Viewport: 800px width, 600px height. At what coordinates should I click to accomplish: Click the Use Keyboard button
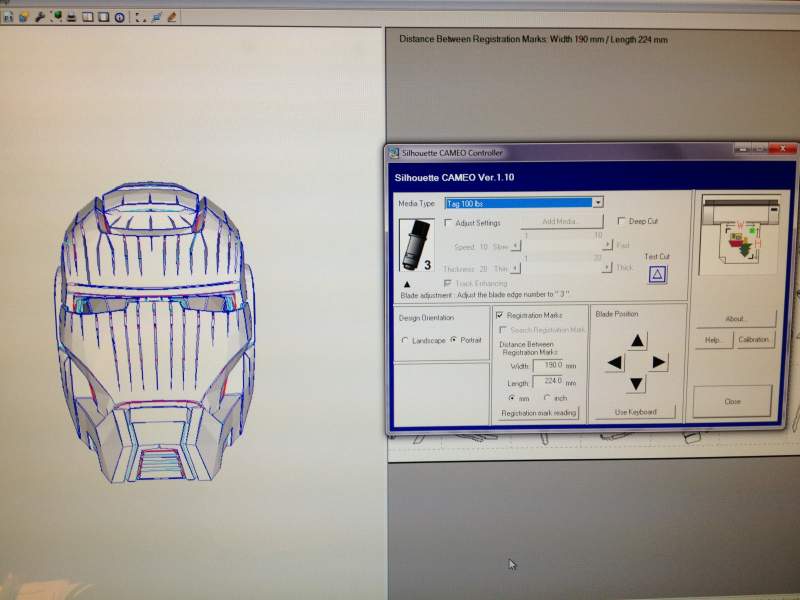pos(636,412)
